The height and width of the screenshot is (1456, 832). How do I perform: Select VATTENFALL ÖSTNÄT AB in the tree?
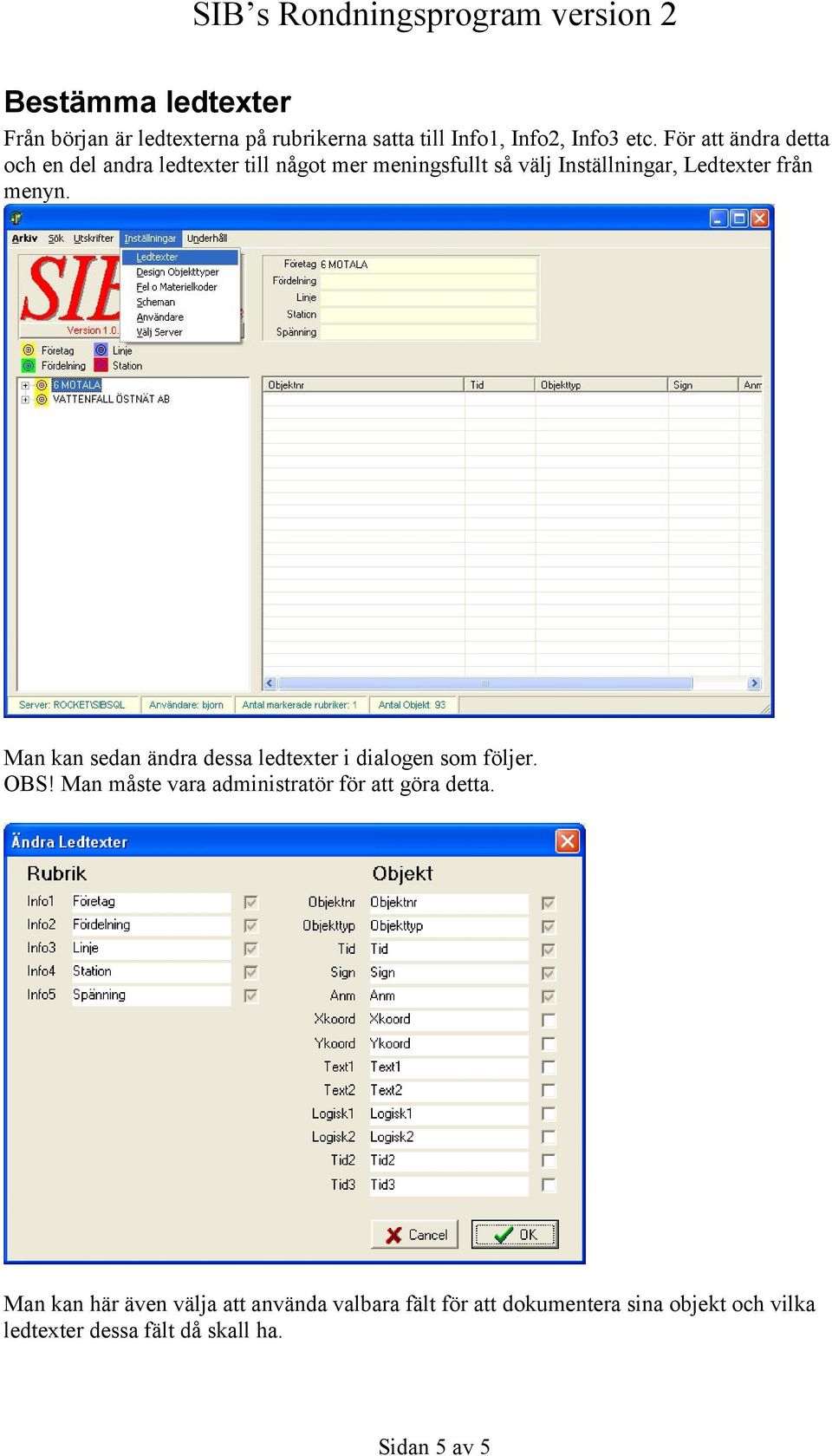tap(111, 400)
